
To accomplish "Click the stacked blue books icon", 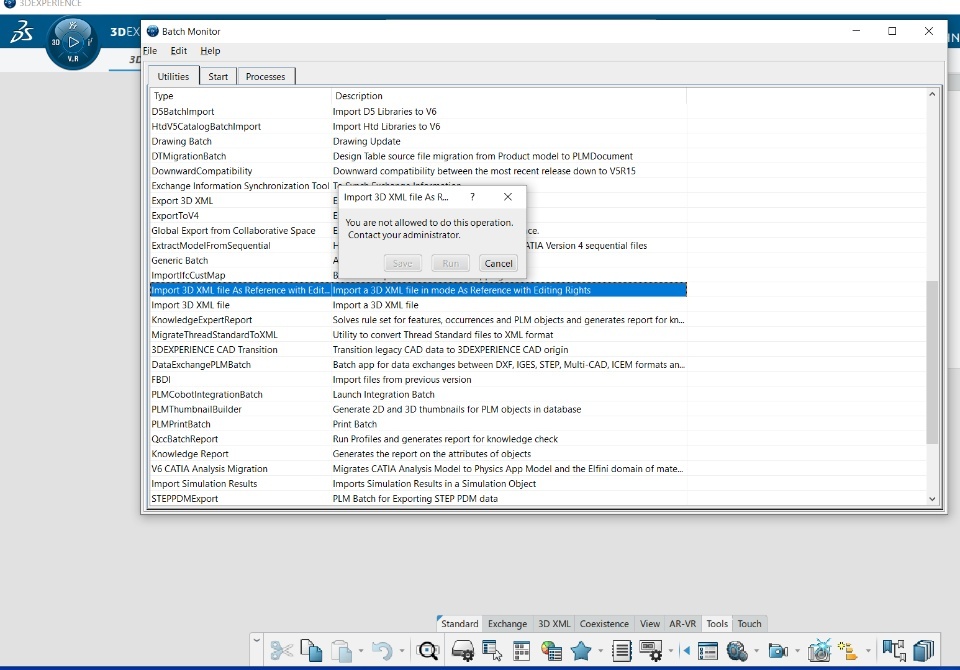I will [923, 650].
